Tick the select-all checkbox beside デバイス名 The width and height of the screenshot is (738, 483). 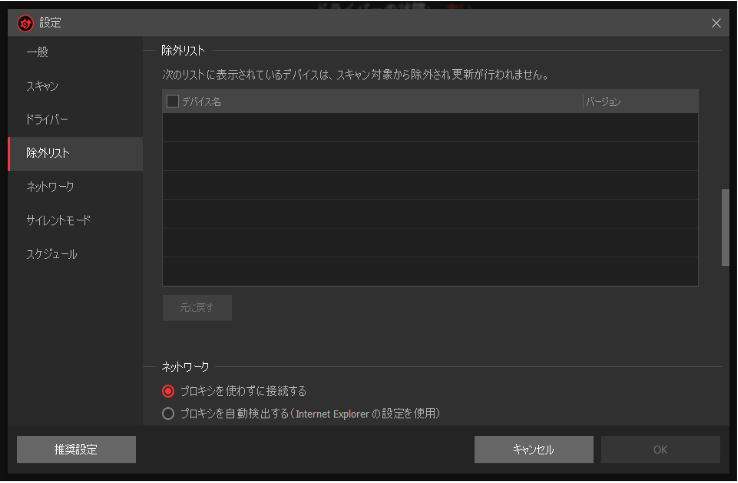click(173, 101)
